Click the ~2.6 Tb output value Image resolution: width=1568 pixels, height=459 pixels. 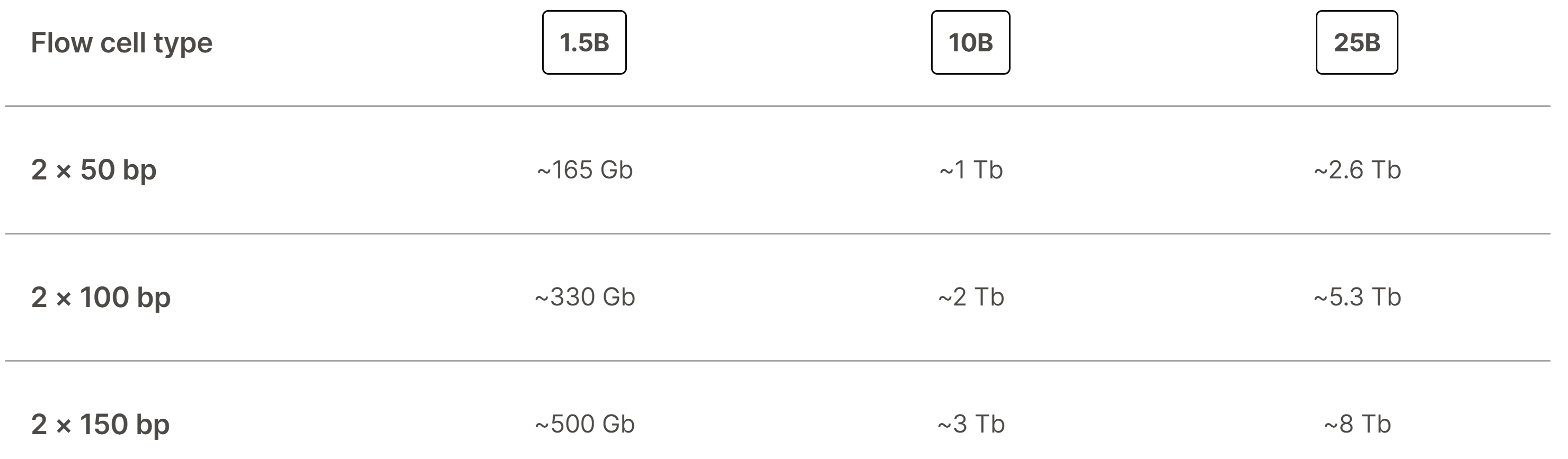pyautogui.click(x=1357, y=170)
